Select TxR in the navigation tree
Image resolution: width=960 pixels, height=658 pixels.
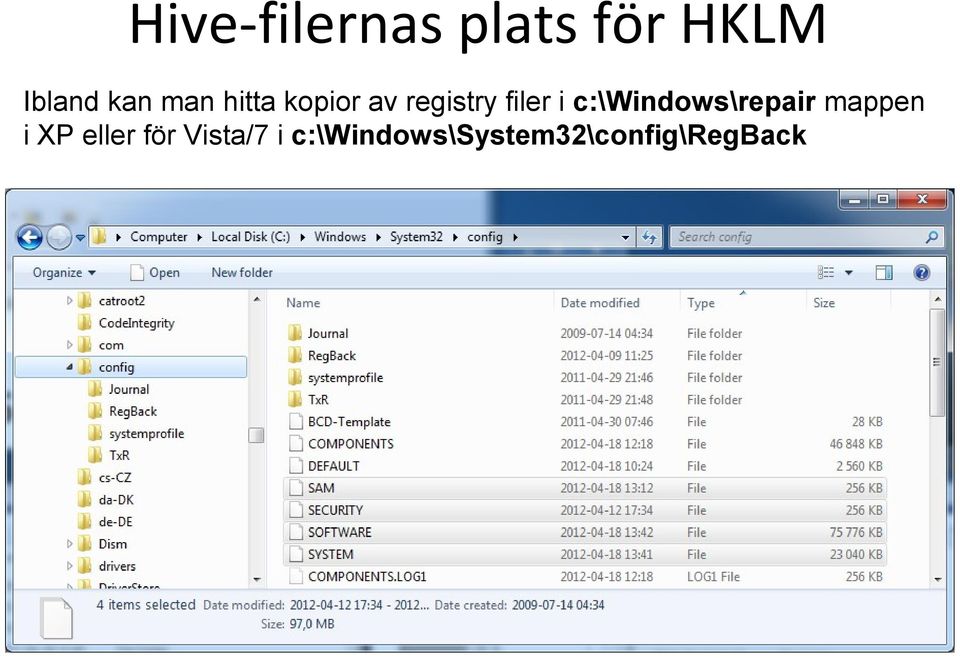(119, 455)
